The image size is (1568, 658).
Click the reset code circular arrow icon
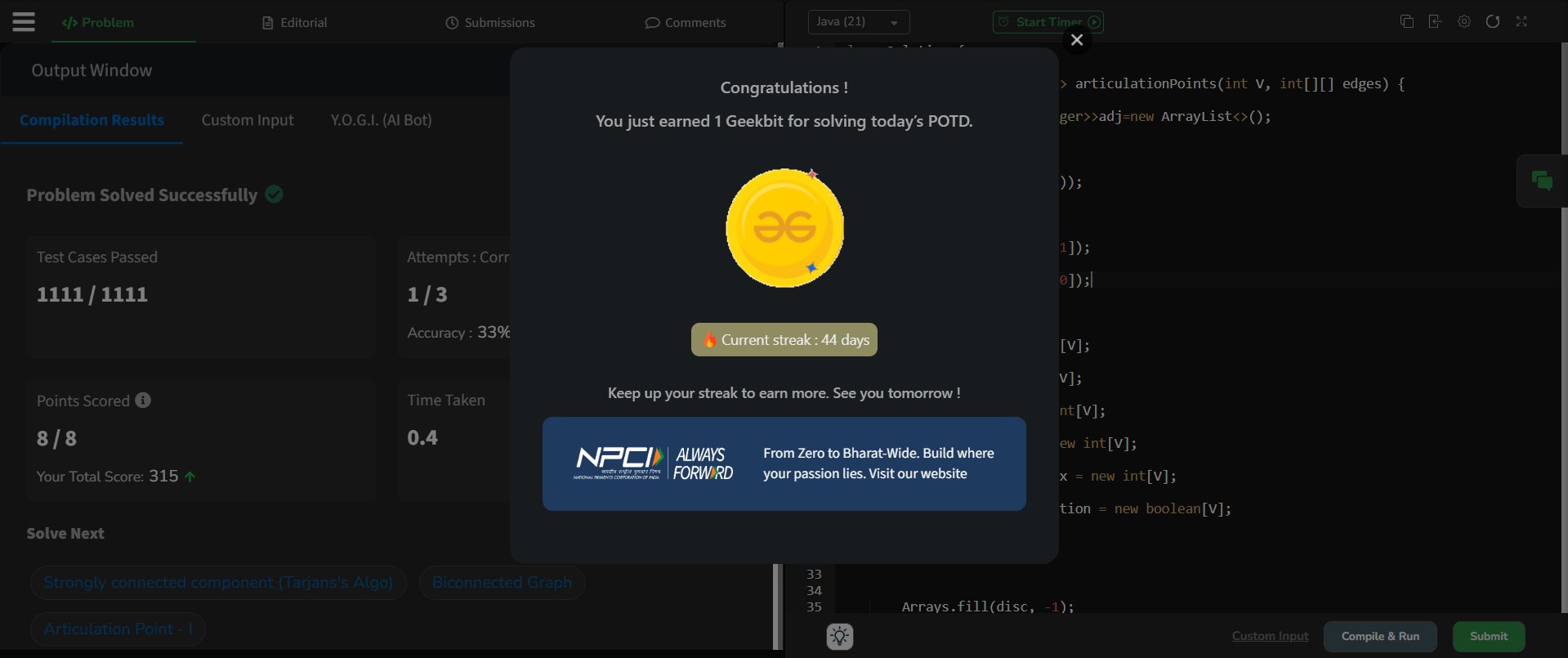click(1493, 22)
